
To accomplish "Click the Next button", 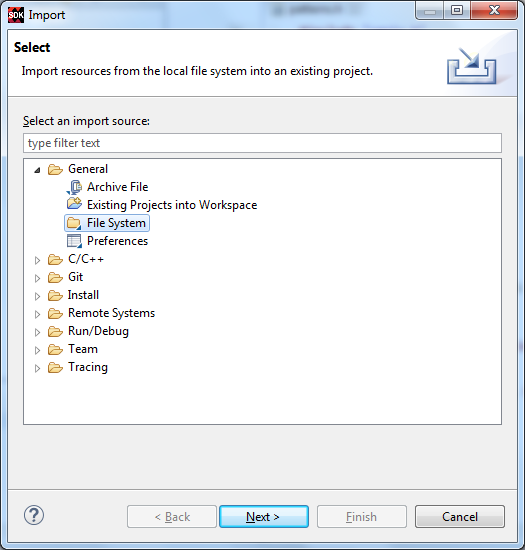I will pyautogui.click(x=264, y=516).
